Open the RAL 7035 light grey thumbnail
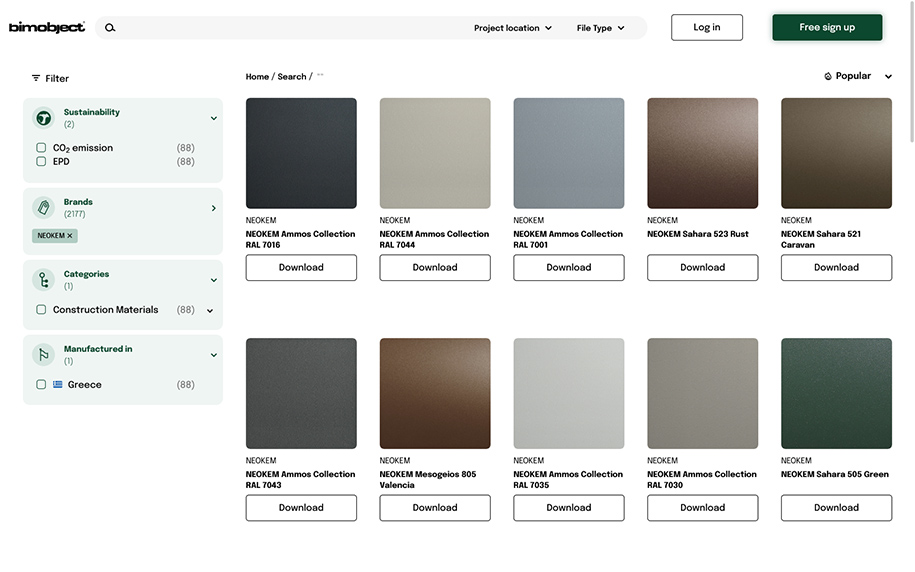Screen dimensions: 915x572 [569, 393]
